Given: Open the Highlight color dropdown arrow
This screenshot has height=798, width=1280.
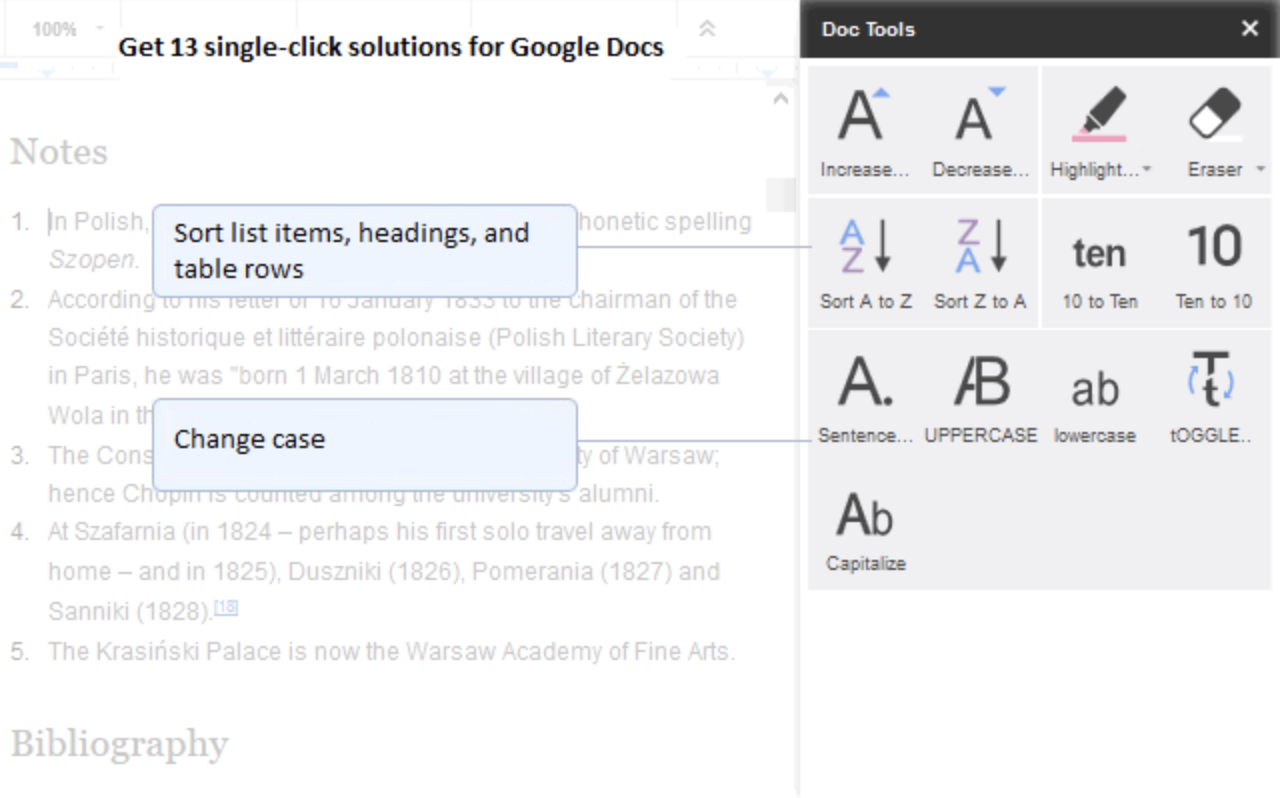Looking at the screenshot, I should (1146, 169).
